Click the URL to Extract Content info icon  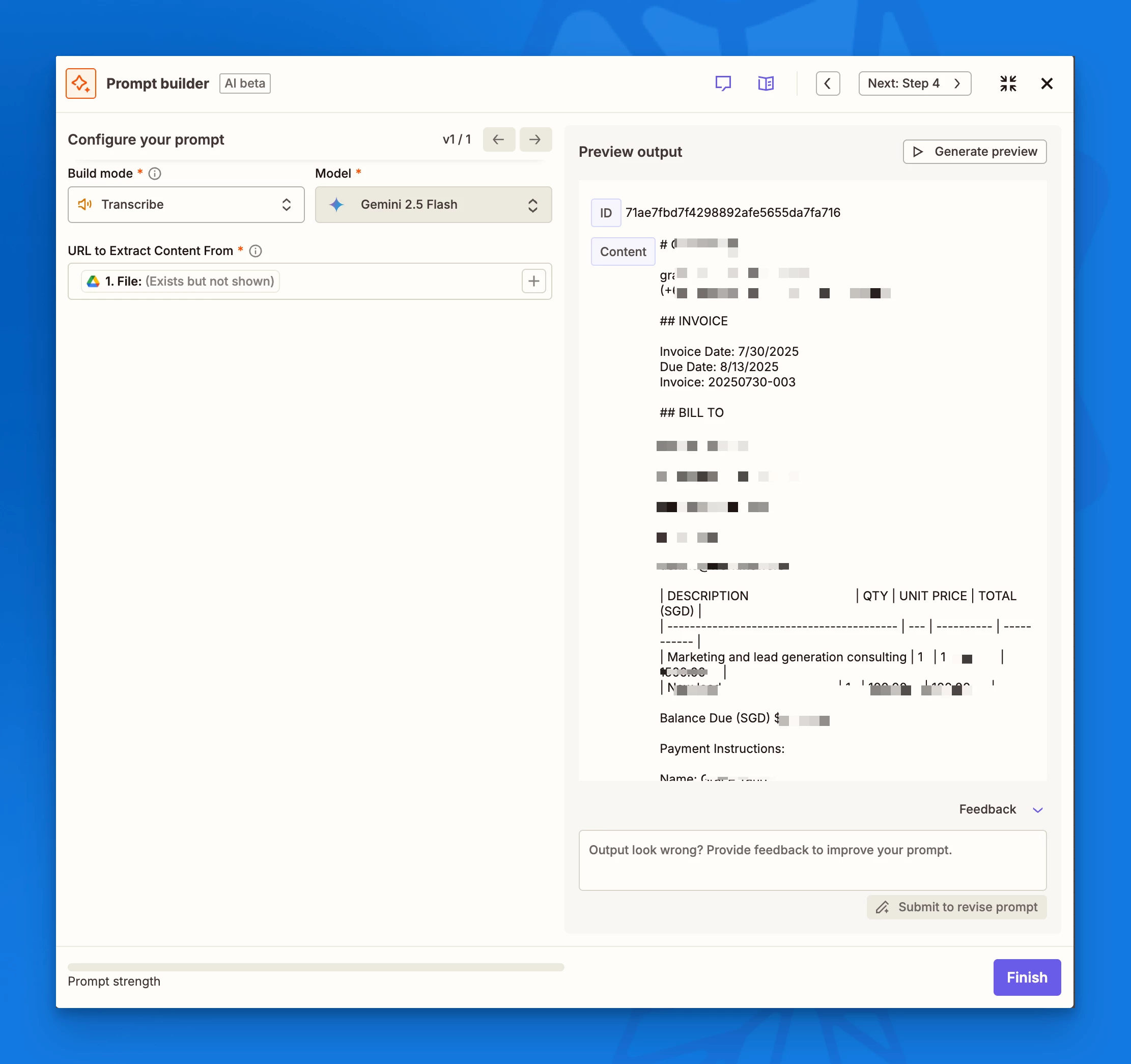pos(256,251)
